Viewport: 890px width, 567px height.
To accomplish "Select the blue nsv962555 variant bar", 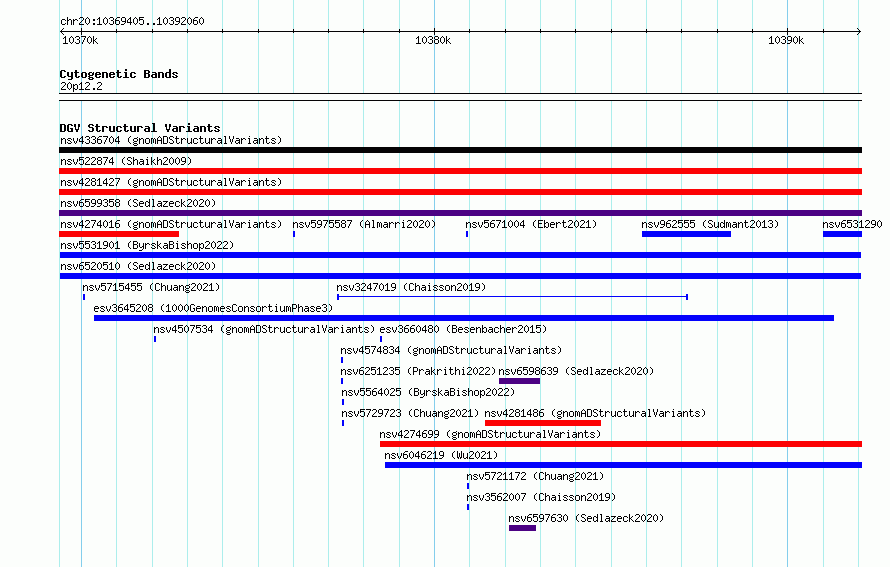I will click(686, 234).
